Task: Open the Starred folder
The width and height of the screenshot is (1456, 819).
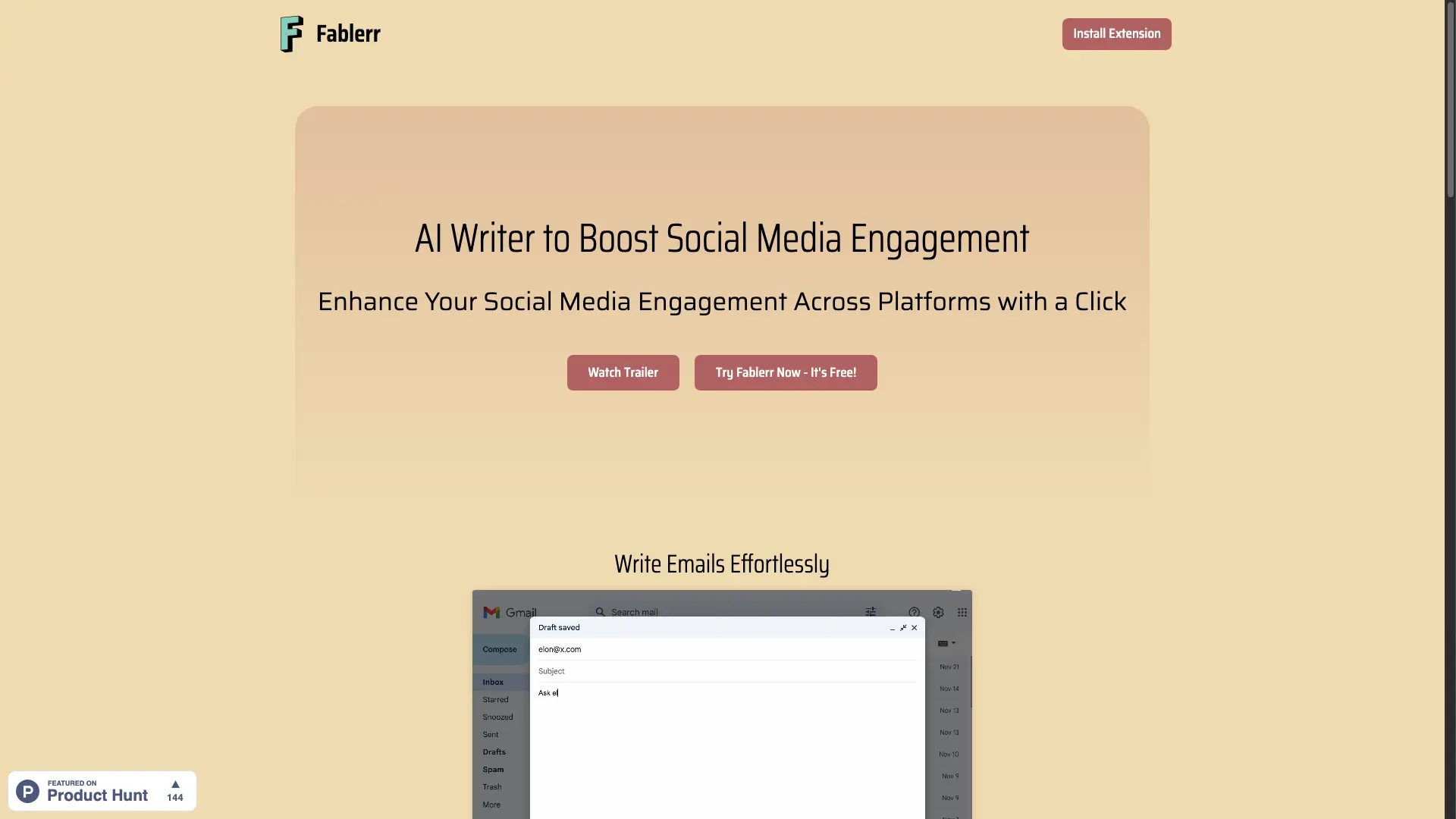Action: click(495, 699)
